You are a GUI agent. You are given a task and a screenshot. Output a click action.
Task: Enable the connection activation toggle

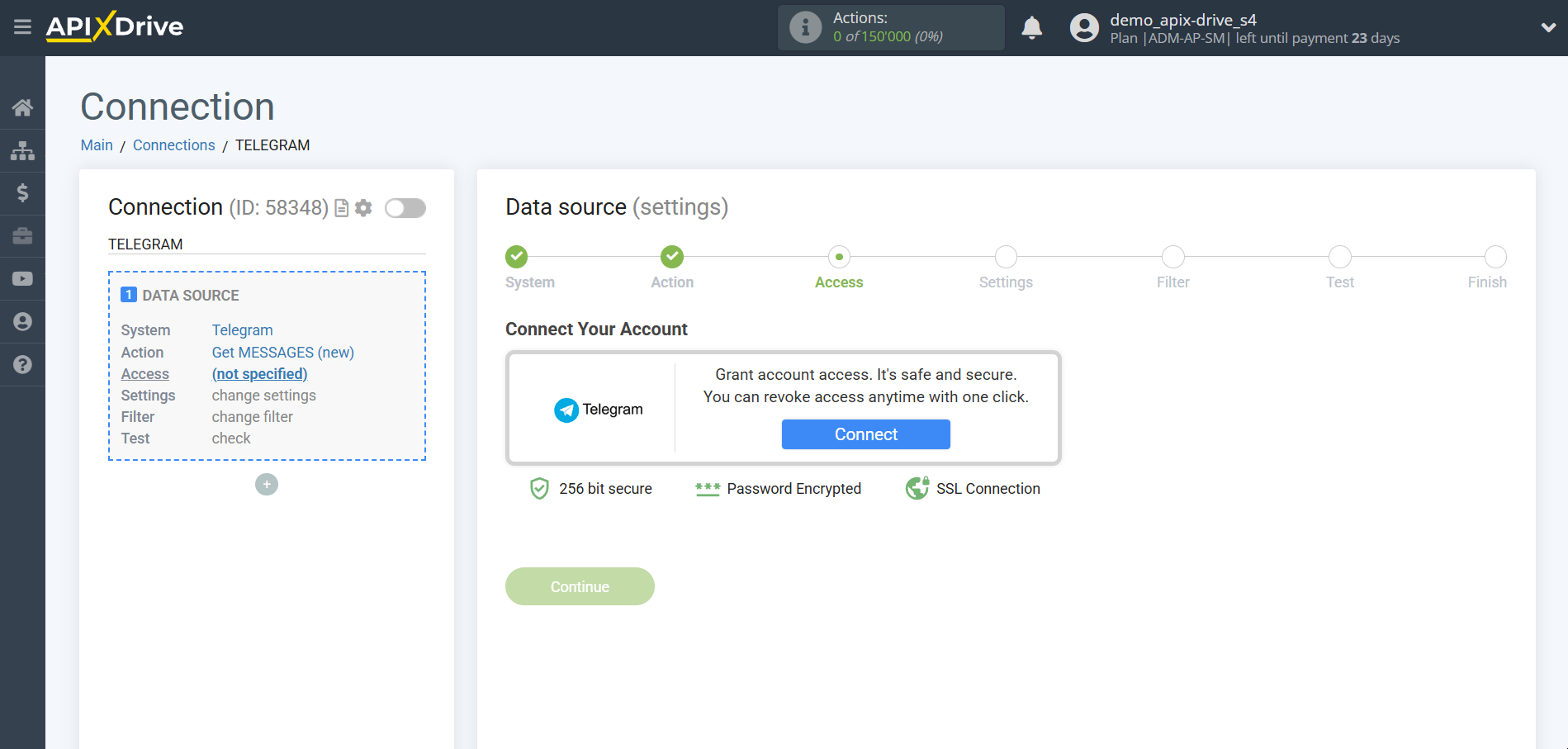[x=405, y=208]
